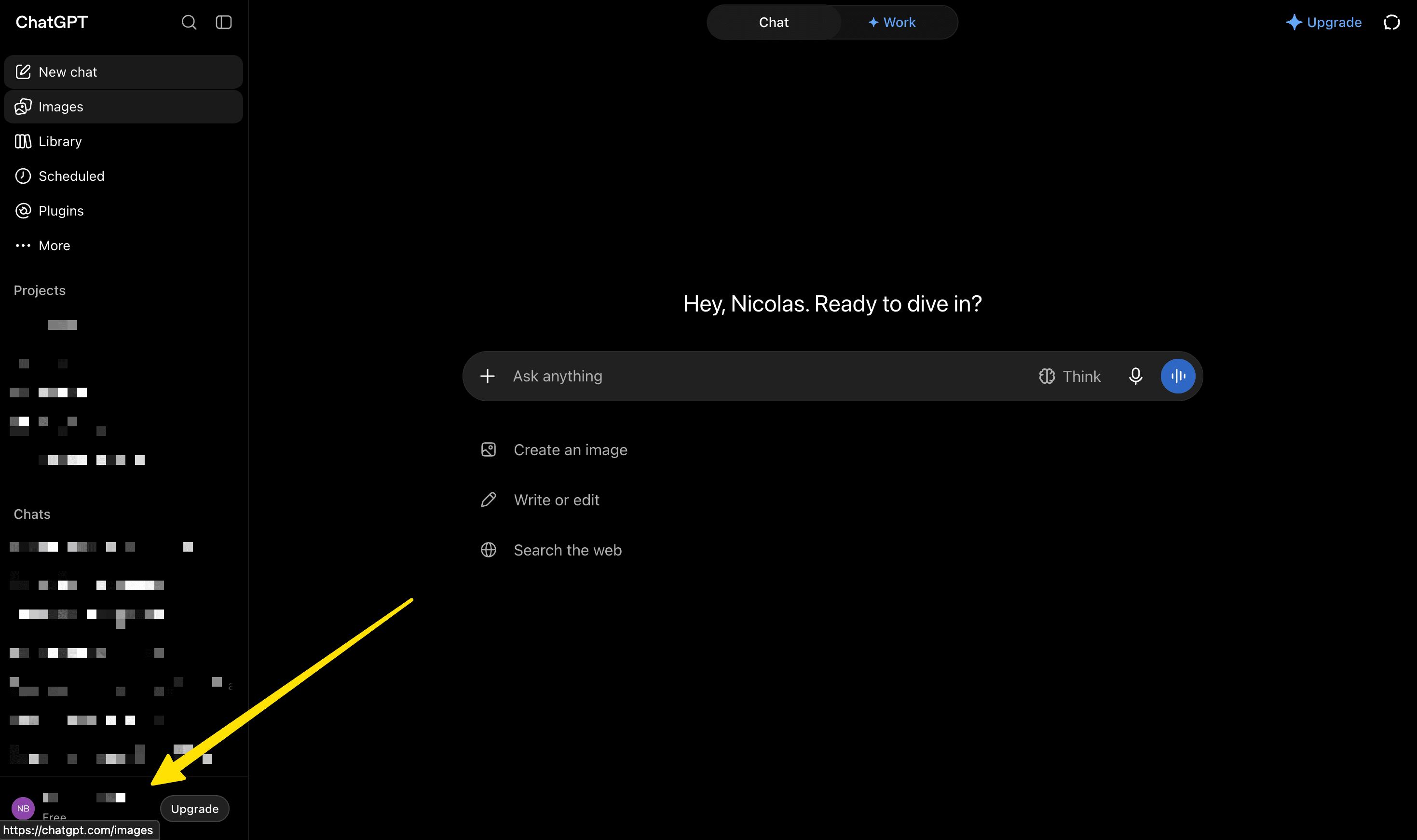The image size is (1417, 840).
Task: Start voice mode with blue waveform button
Action: coord(1177,376)
